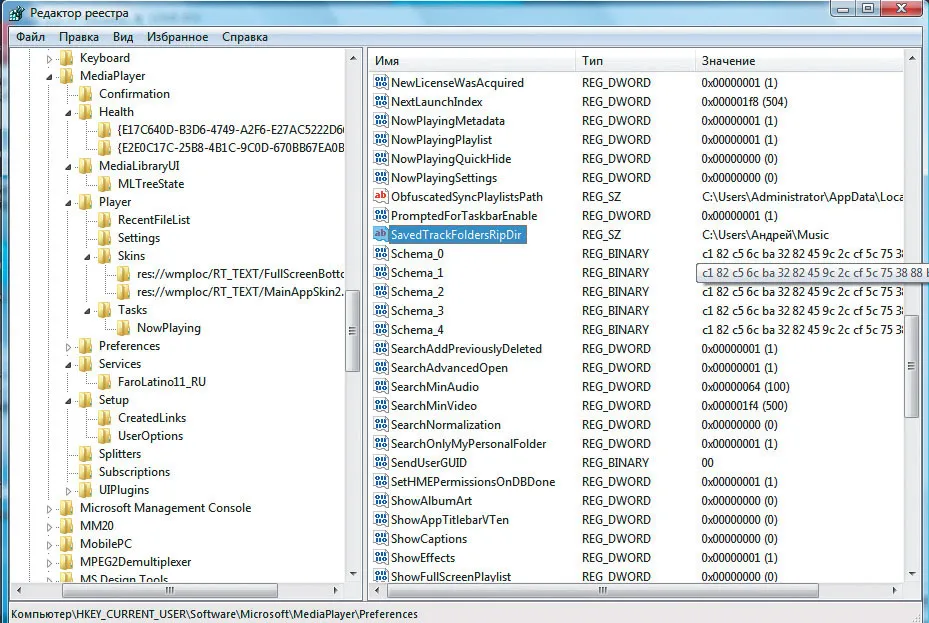Screen dimensions: 929x623
Task: Collapse the Skins subkey arrow
Action: [x=88, y=256]
